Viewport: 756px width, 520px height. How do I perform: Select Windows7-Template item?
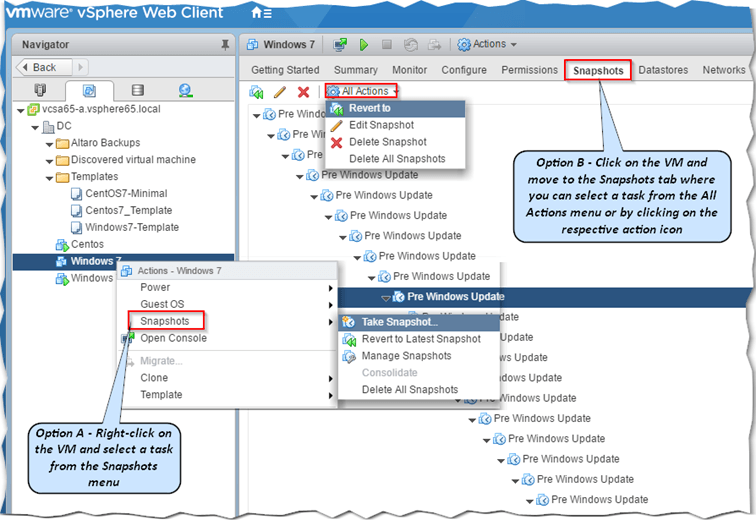click(132, 227)
